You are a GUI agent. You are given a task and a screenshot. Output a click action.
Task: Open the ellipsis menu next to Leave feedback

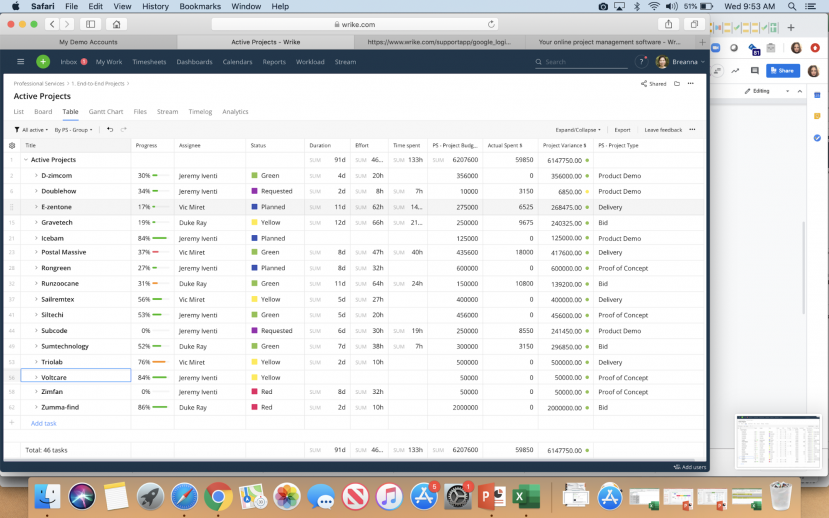(693, 130)
